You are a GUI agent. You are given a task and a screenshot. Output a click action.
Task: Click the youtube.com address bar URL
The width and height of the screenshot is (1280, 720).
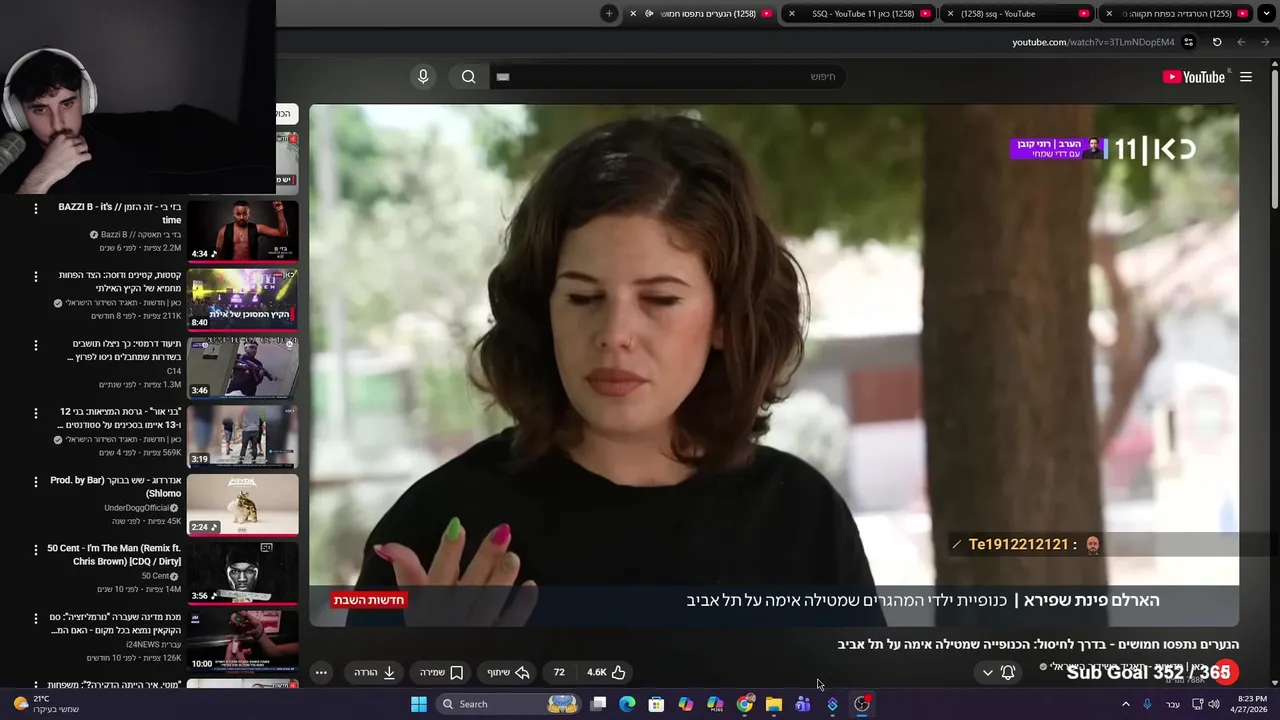[1093, 42]
